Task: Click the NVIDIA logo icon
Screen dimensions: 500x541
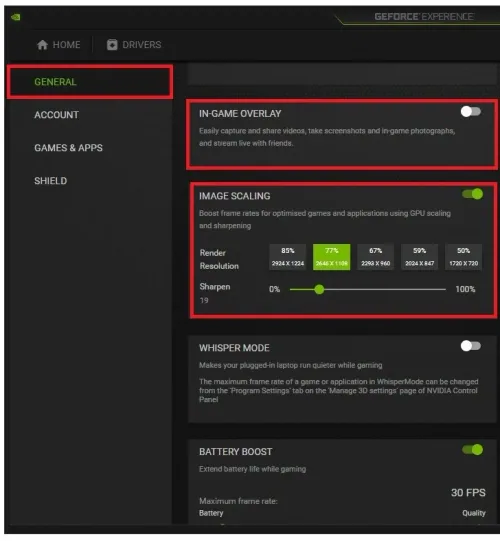Action: point(16,17)
